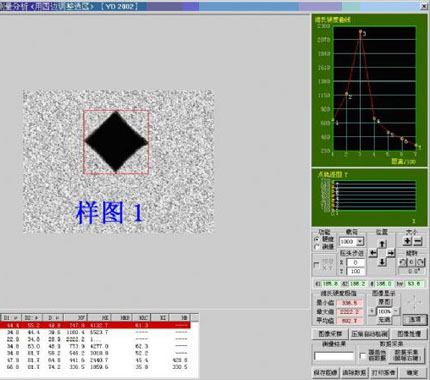Decrease size with the minus button
This screenshot has width=430, height=380.
[418, 241]
